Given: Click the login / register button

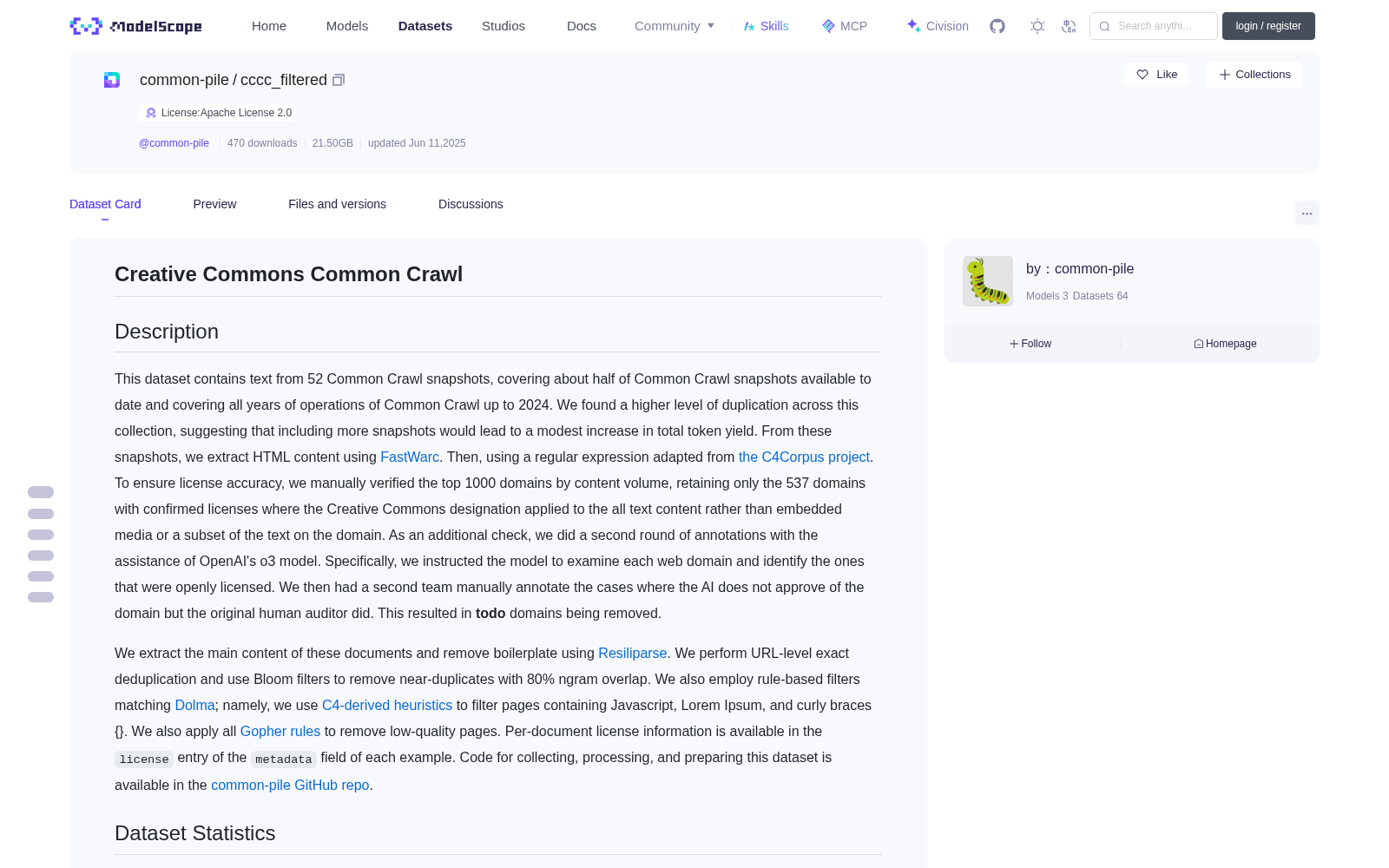Looking at the screenshot, I should pos(1268,26).
